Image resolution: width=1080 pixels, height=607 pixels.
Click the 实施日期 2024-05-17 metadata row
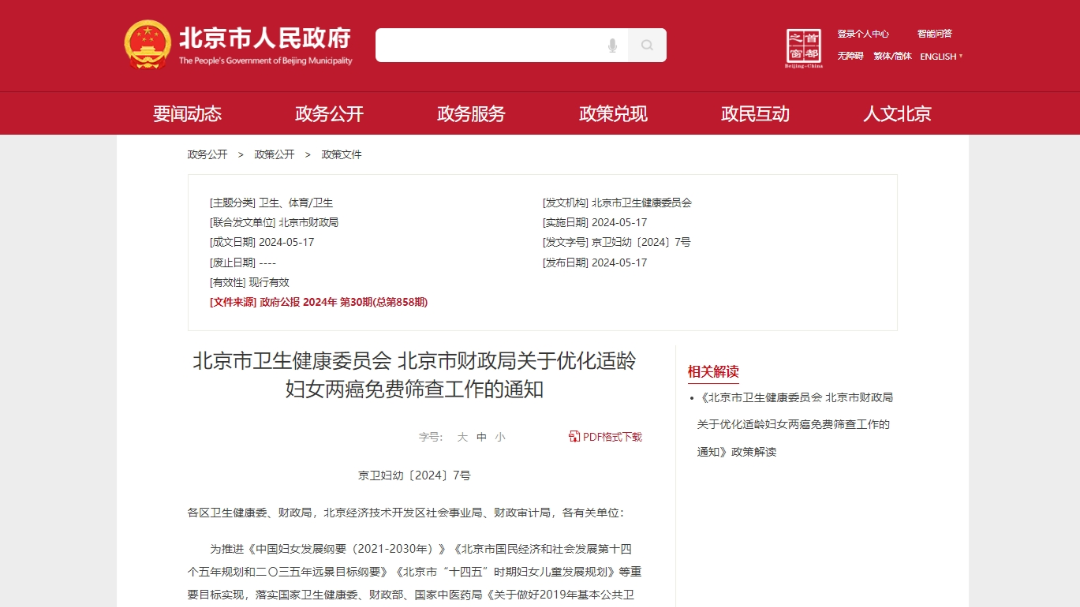pyautogui.click(x=594, y=223)
